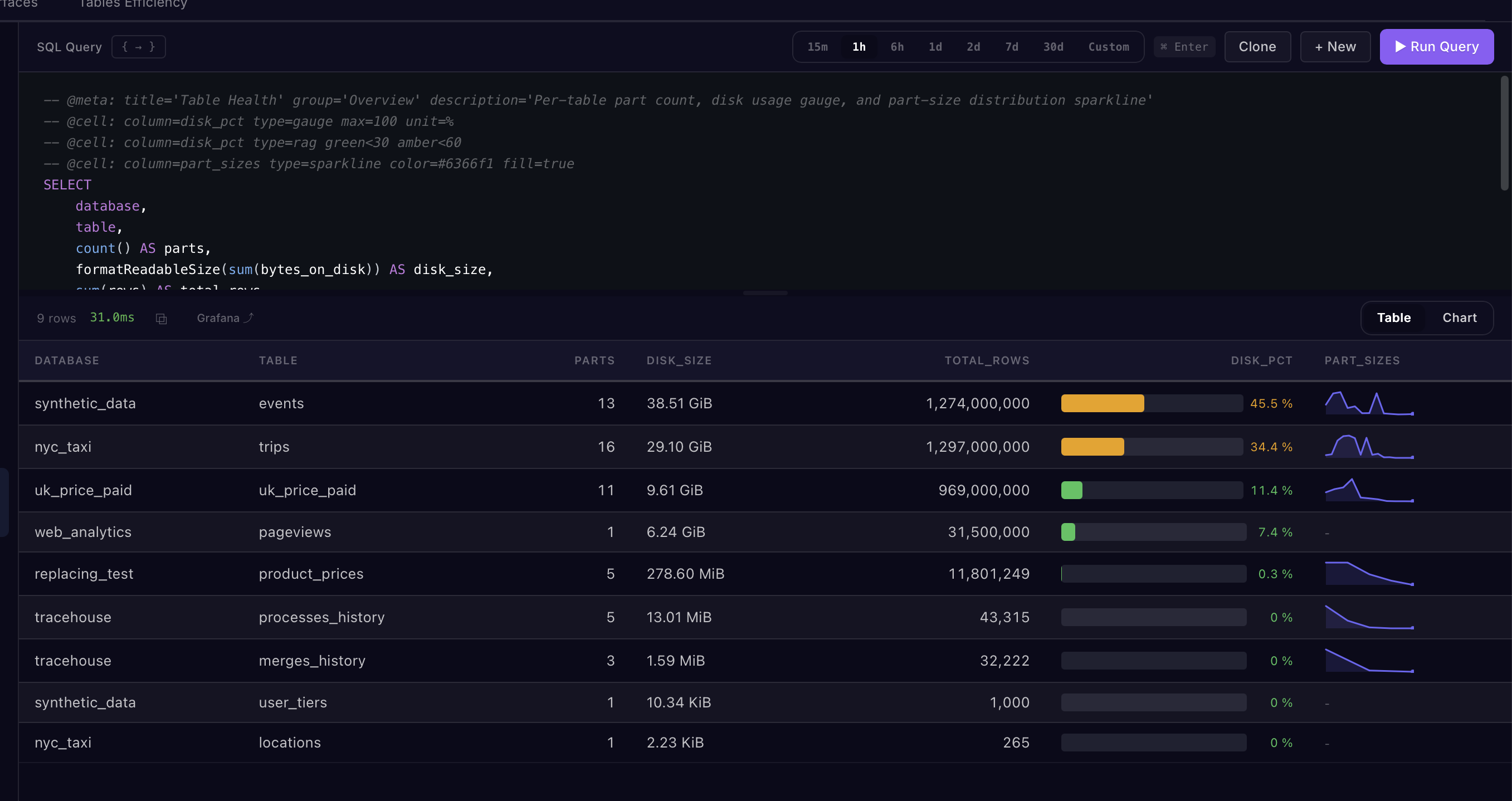
Task: Switch results to Chart view
Action: click(1459, 318)
